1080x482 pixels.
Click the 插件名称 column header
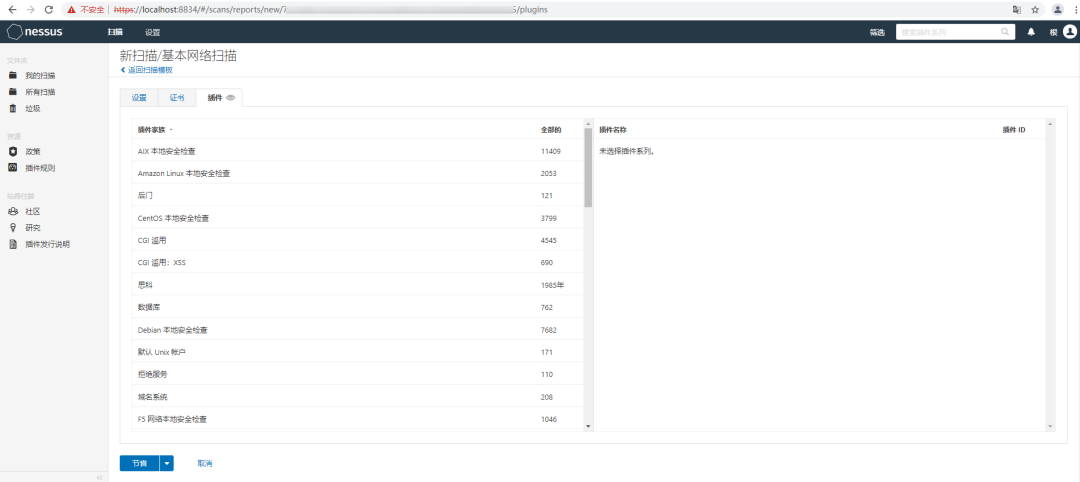click(x=612, y=129)
